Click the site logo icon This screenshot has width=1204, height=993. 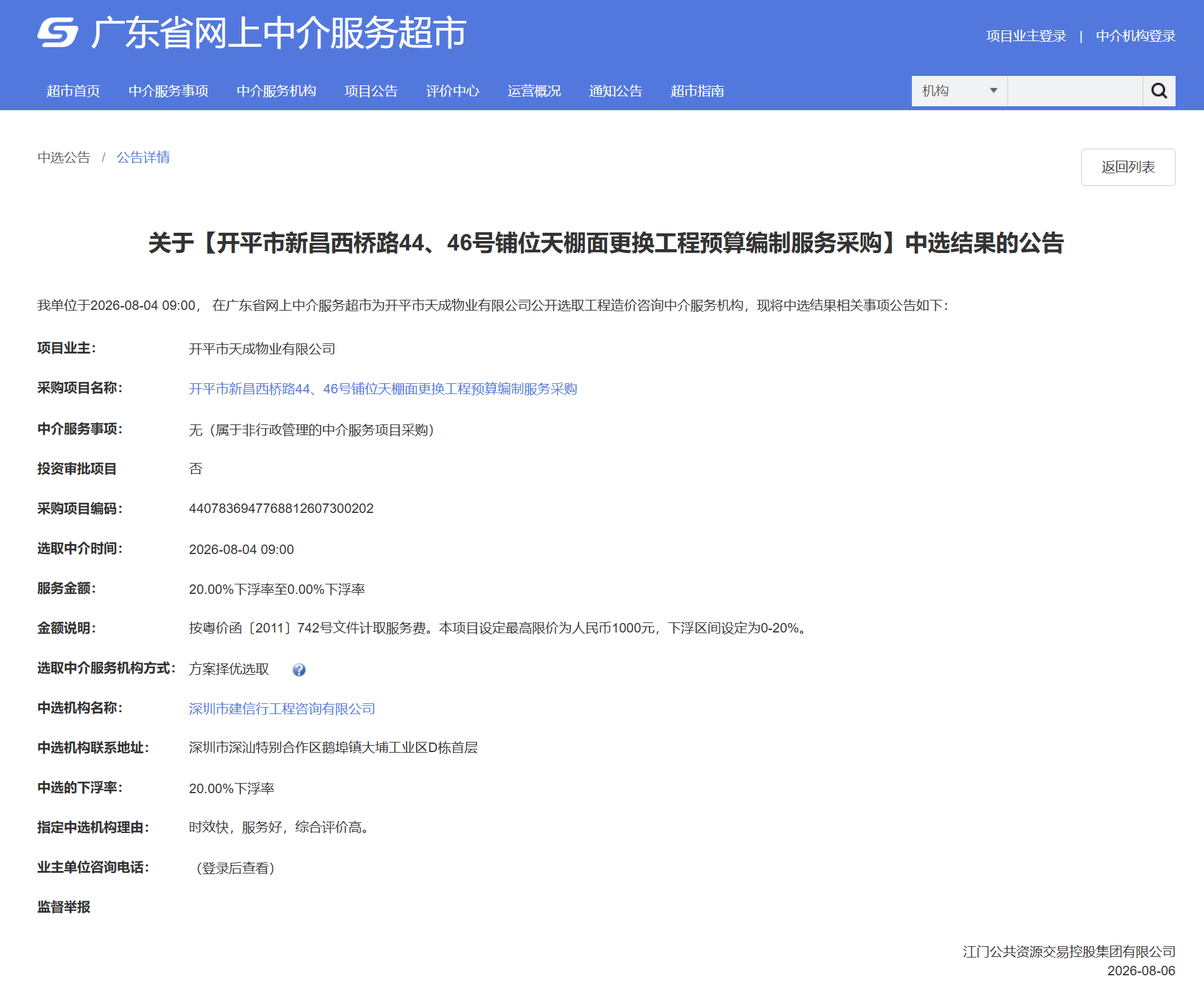click(x=58, y=32)
